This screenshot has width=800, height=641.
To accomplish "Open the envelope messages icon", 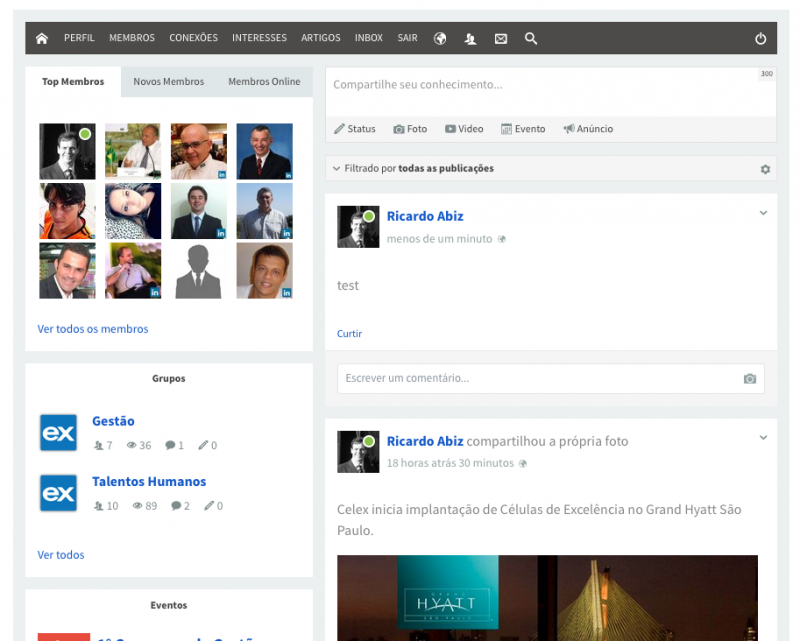I will (x=501, y=38).
